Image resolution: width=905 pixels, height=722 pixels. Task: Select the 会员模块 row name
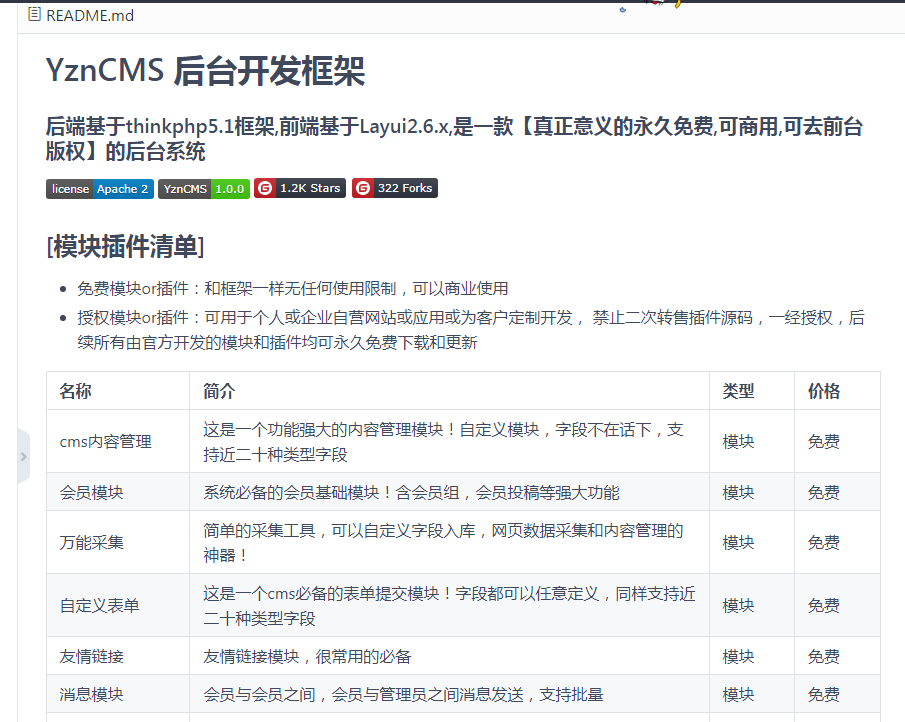coord(91,492)
